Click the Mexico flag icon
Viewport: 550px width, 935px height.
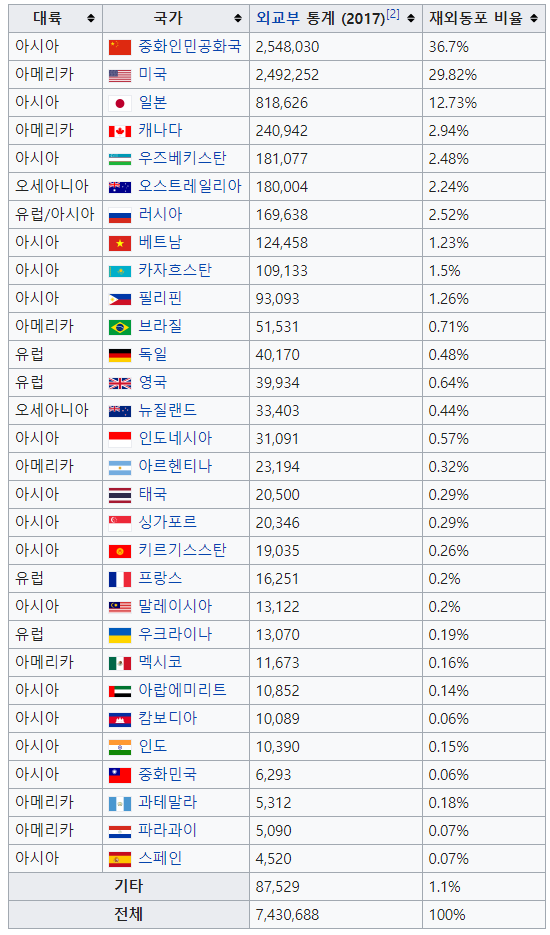pyautogui.click(x=120, y=663)
